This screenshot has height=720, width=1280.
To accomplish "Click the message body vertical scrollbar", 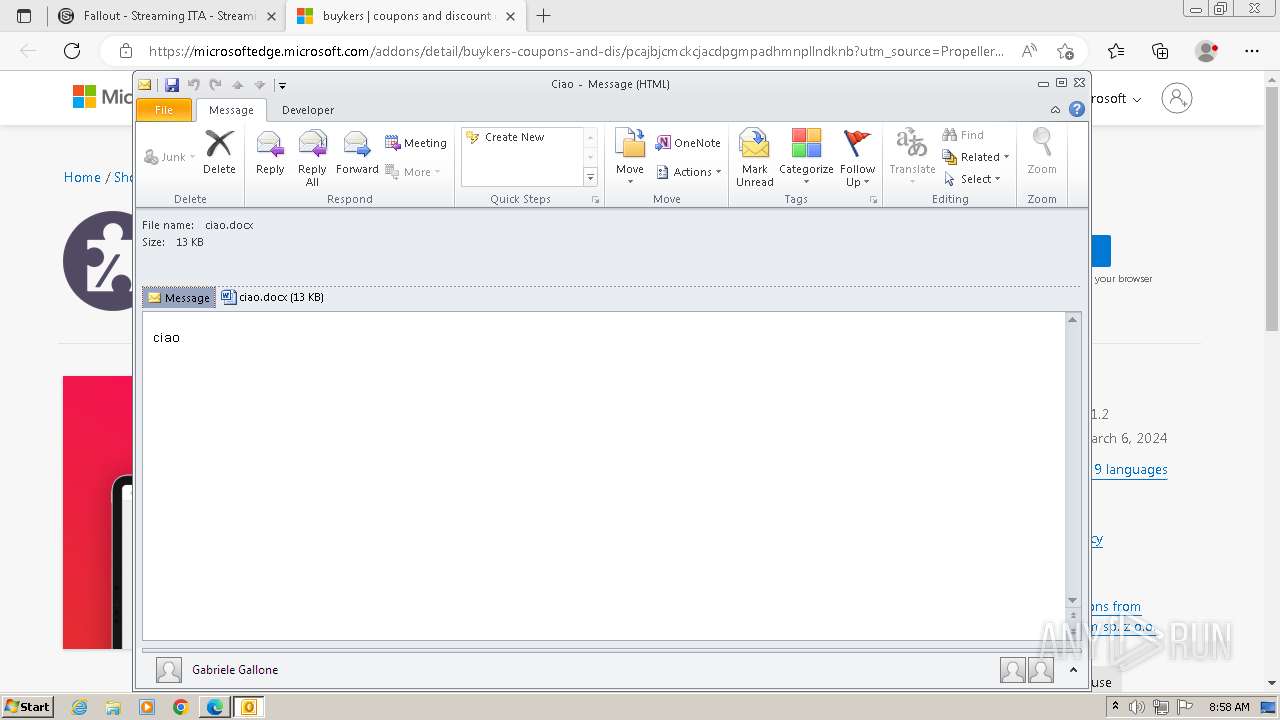I will 1073,460.
